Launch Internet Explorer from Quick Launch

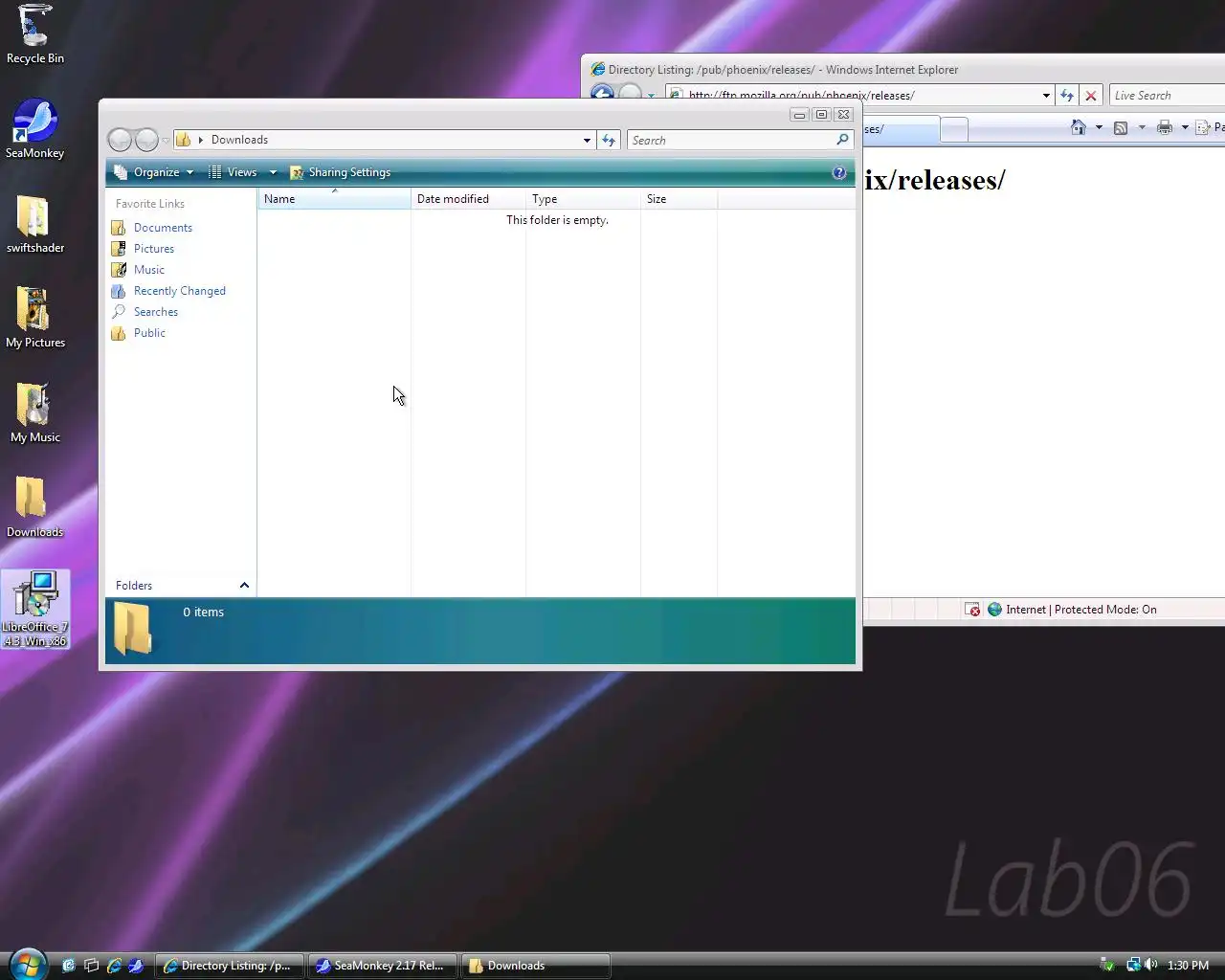tap(114, 966)
